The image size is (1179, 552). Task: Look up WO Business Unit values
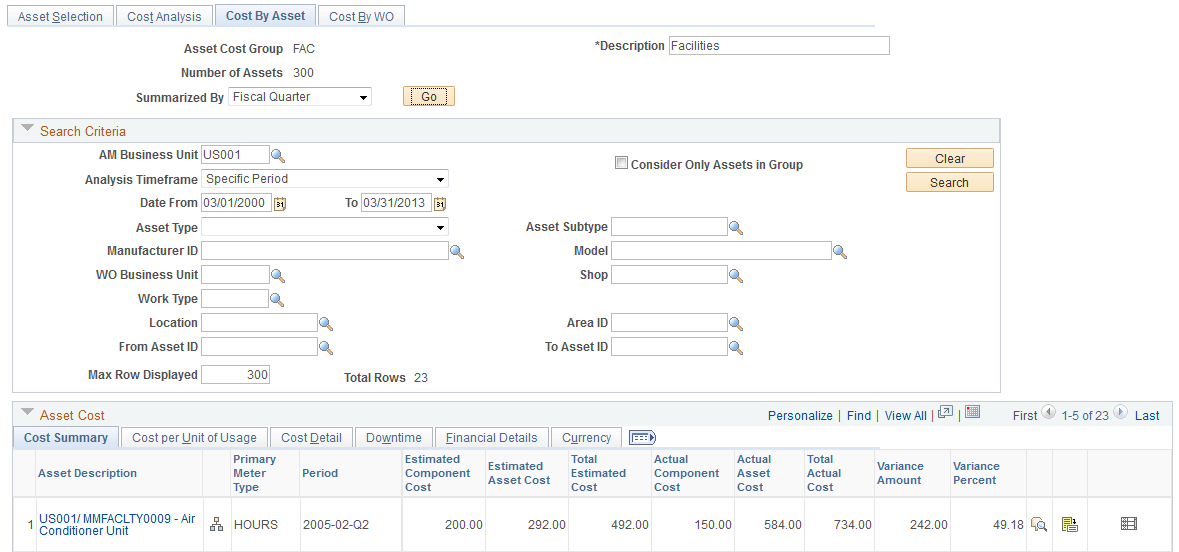(x=277, y=276)
